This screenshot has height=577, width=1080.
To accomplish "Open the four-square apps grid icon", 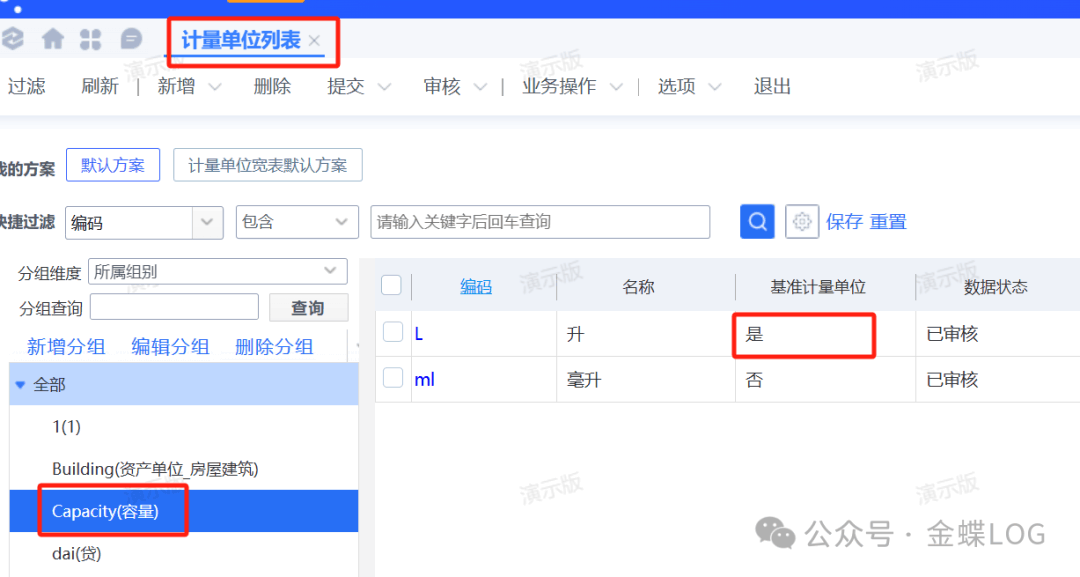I will pos(91,39).
